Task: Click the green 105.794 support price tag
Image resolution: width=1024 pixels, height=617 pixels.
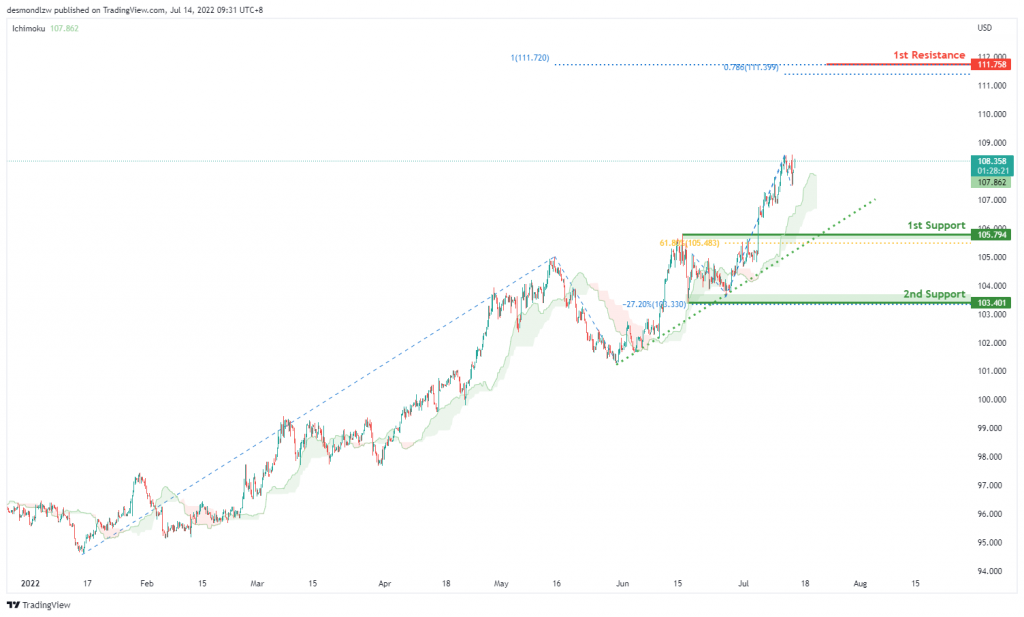Action: pos(991,234)
